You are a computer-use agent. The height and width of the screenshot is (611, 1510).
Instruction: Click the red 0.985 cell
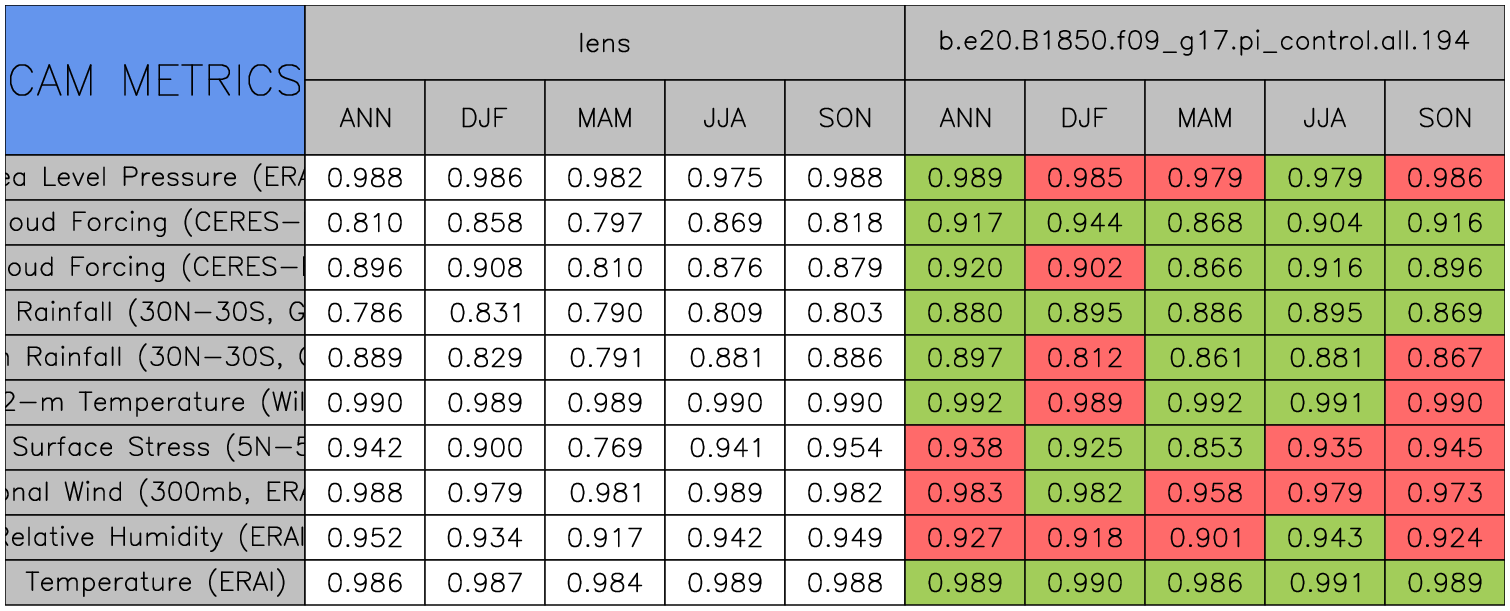pyautogui.click(x=1084, y=178)
